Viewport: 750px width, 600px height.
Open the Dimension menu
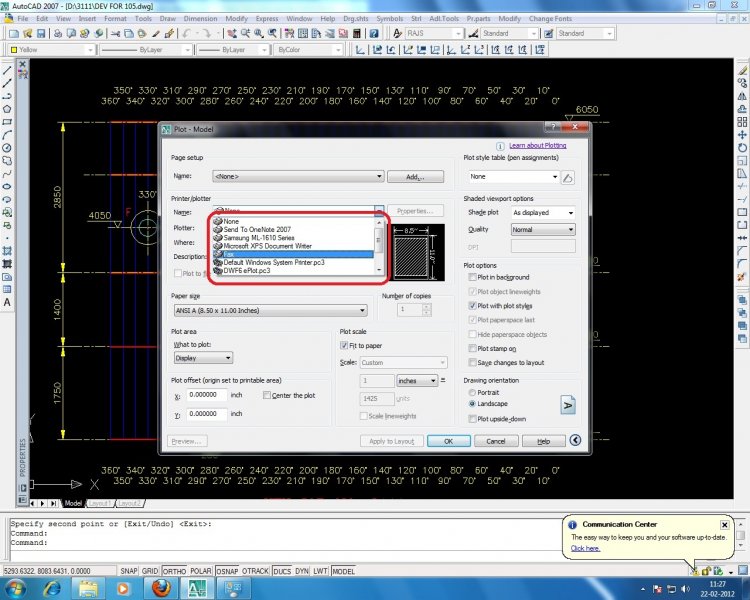200,19
